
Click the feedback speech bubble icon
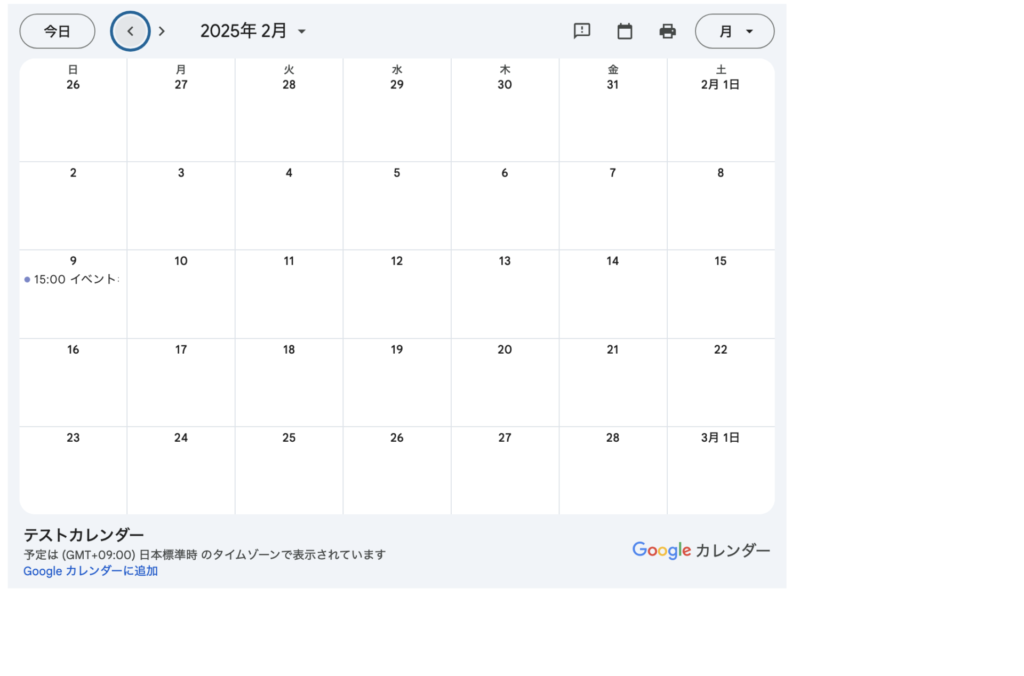point(582,31)
